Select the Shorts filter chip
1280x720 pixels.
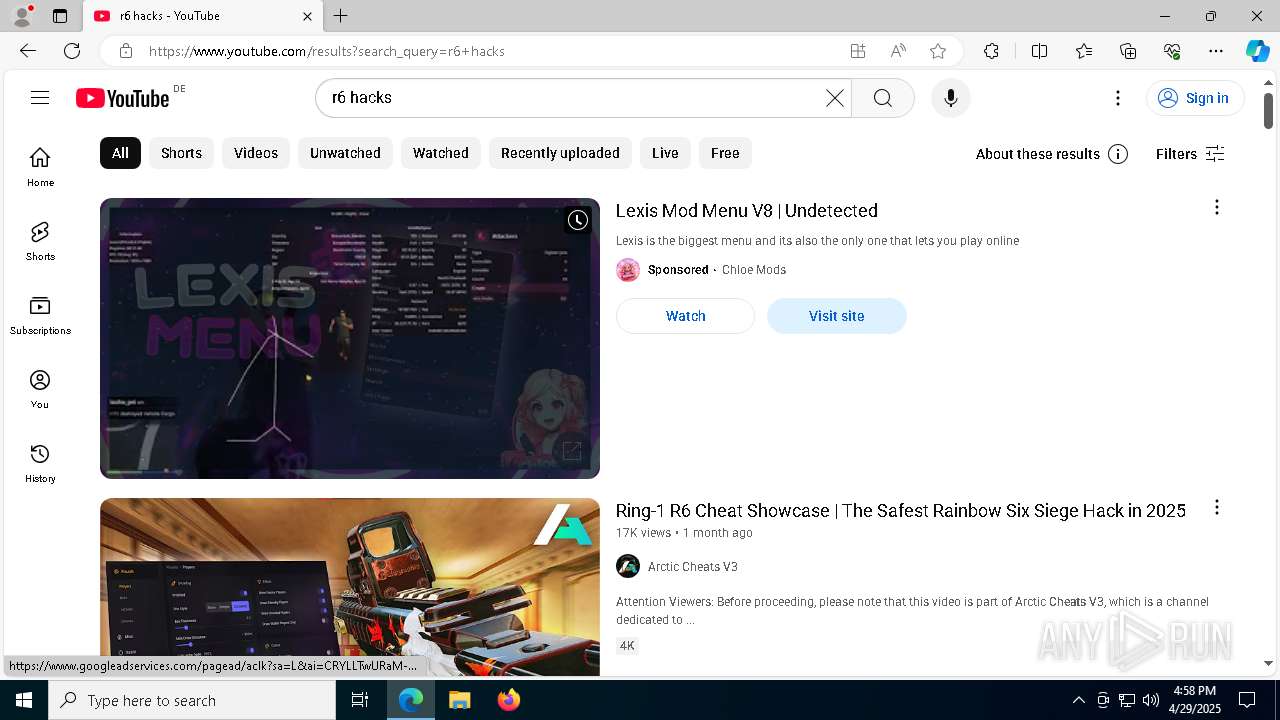point(181,153)
